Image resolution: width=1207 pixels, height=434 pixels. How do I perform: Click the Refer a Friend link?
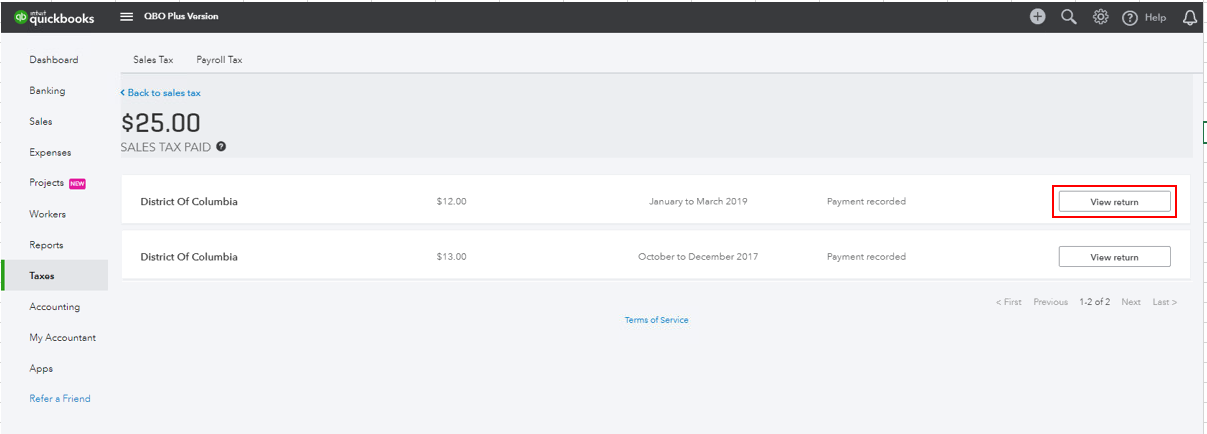[60, 399]
